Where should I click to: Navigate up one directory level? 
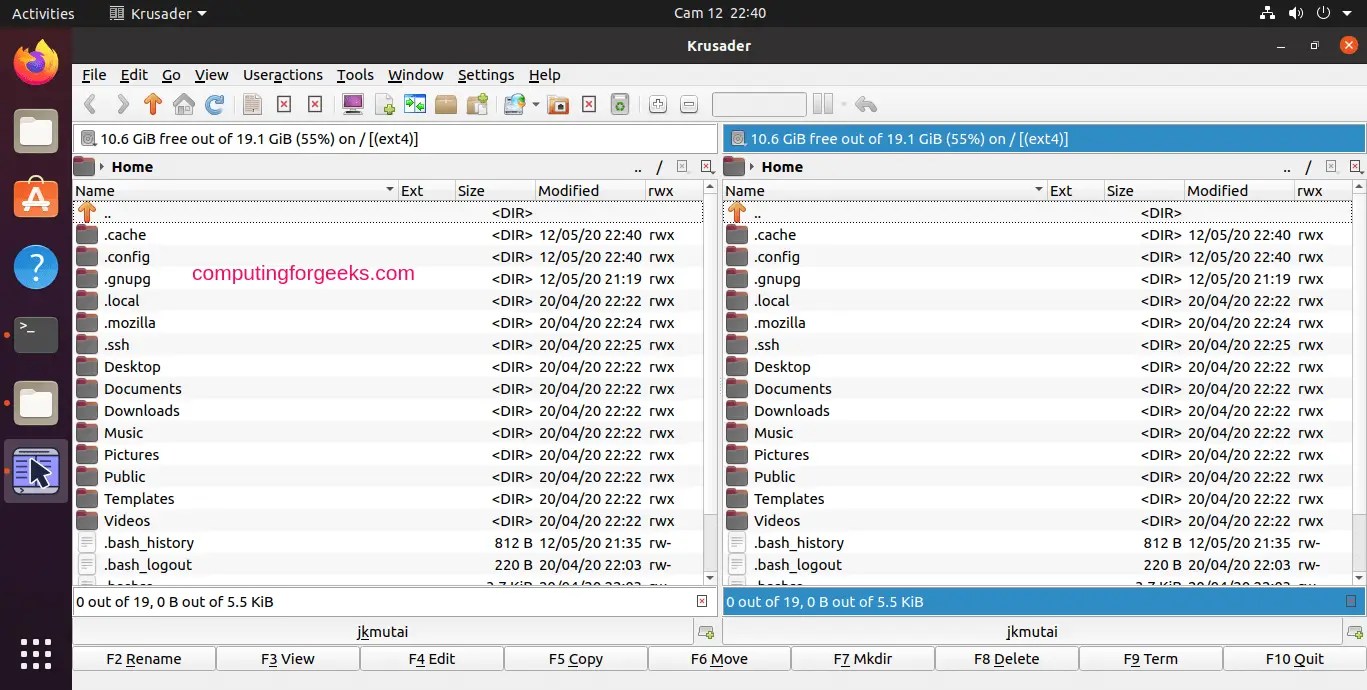pyautogui.click(x=152, y=104)
